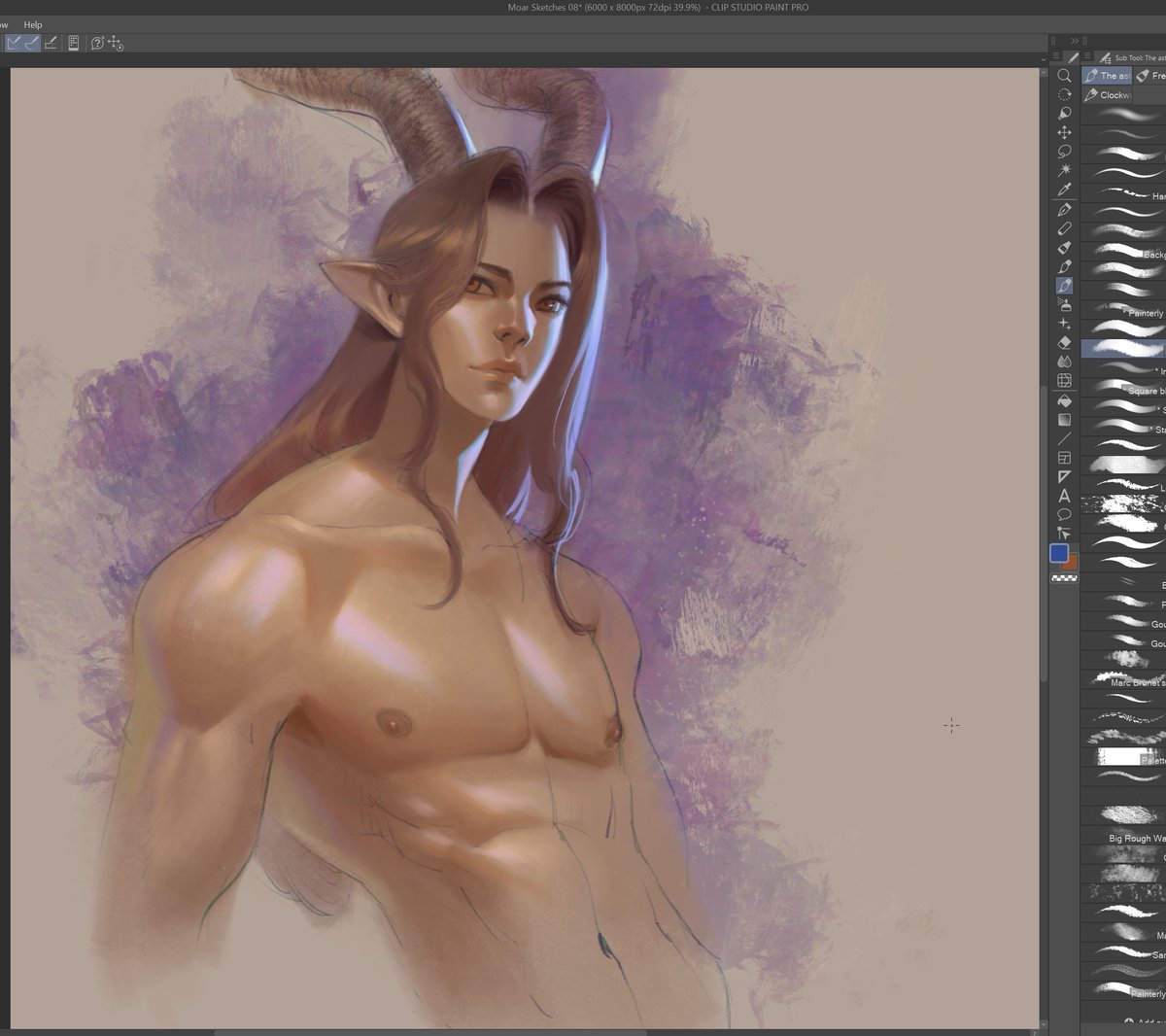The width and height of the screenshot is (1166, 1036).
Task: Select the Eraser tool
Action: (x=1064, y=343)
